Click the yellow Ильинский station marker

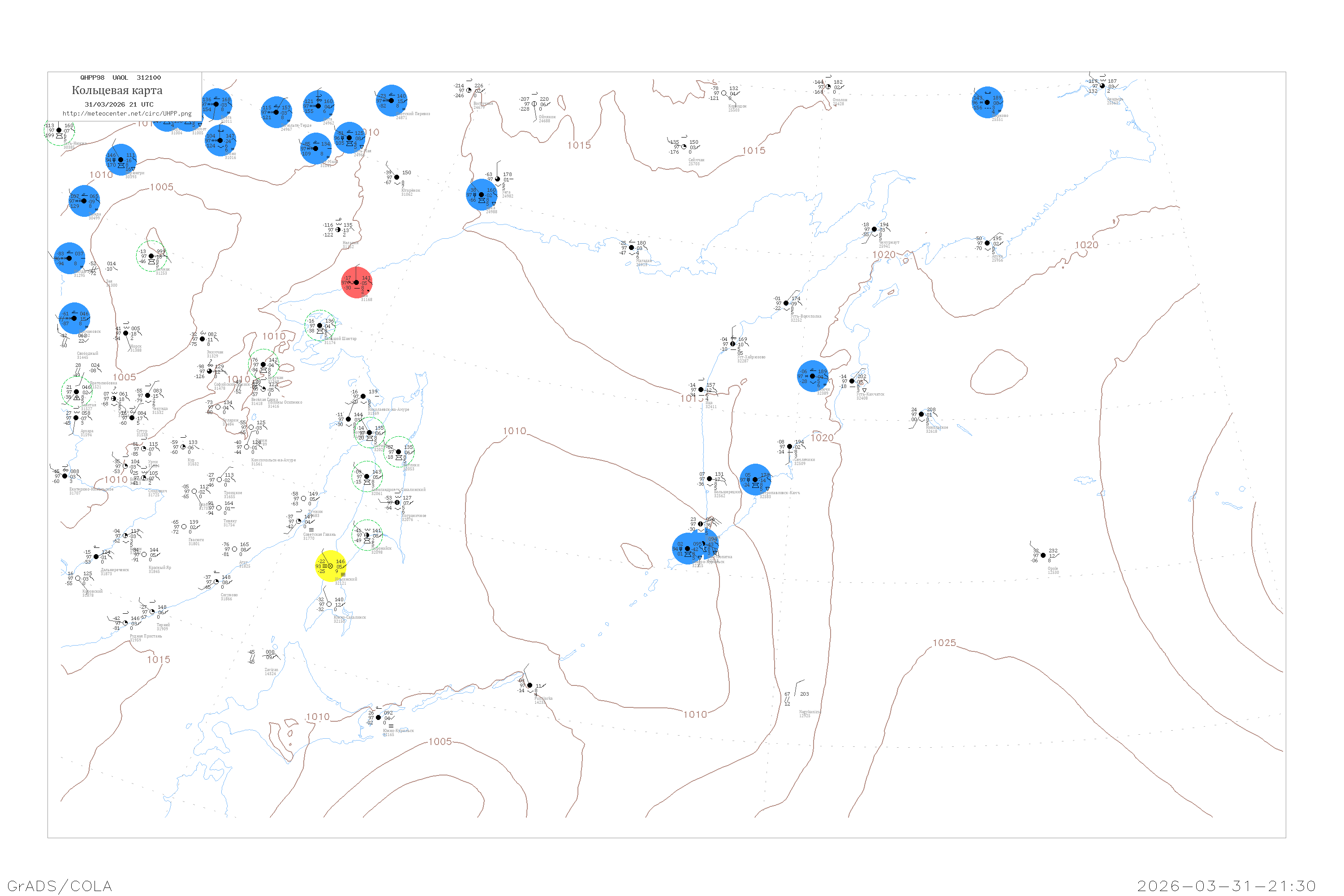(331, 566)
